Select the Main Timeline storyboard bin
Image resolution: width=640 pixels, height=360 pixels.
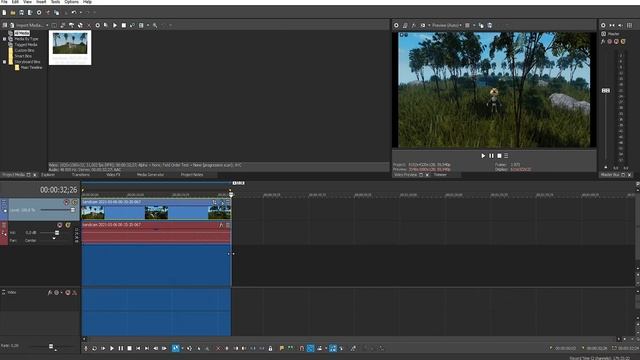[x=31, y=67]
